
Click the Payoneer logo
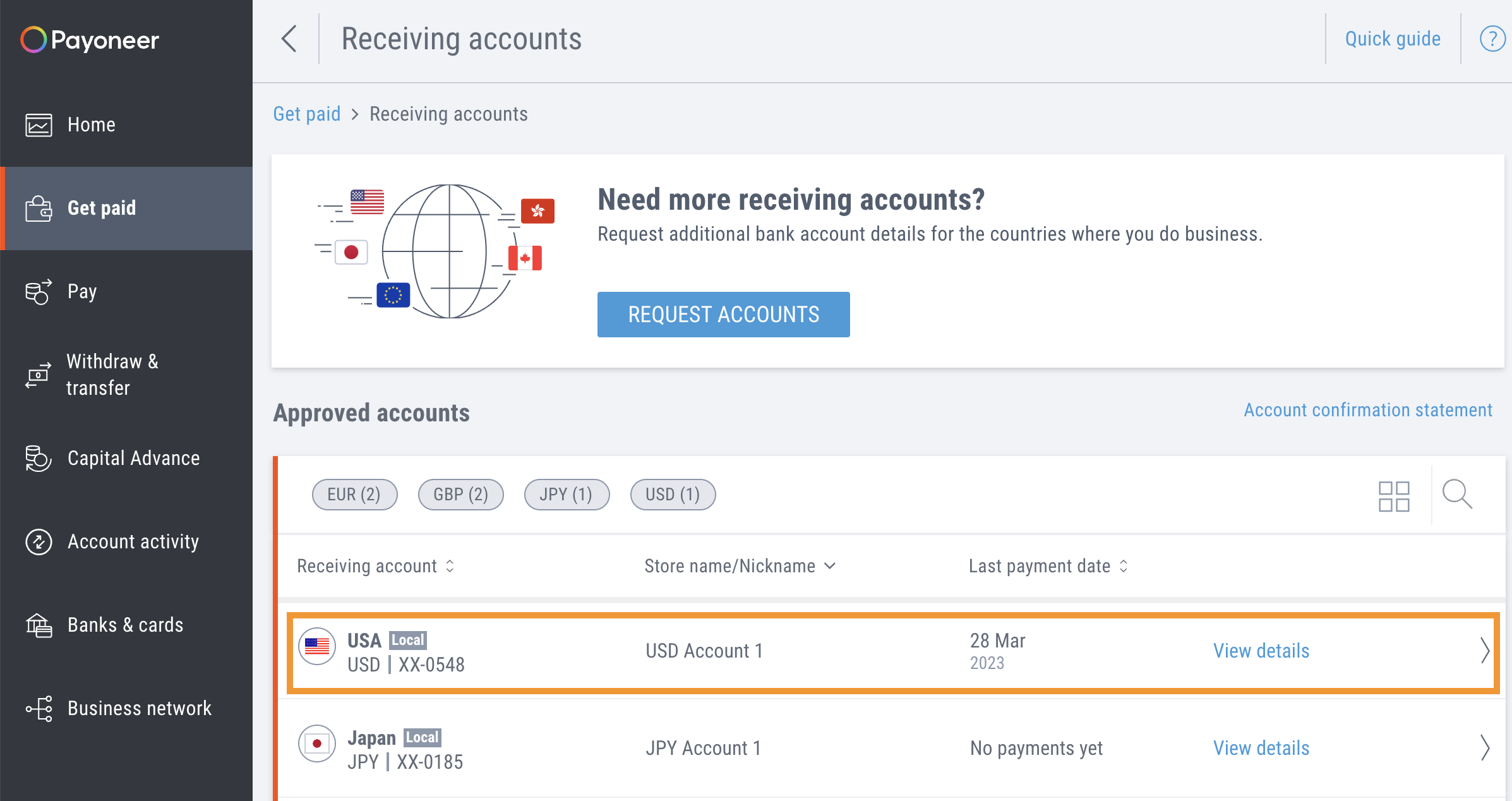[x=90, y=40]
